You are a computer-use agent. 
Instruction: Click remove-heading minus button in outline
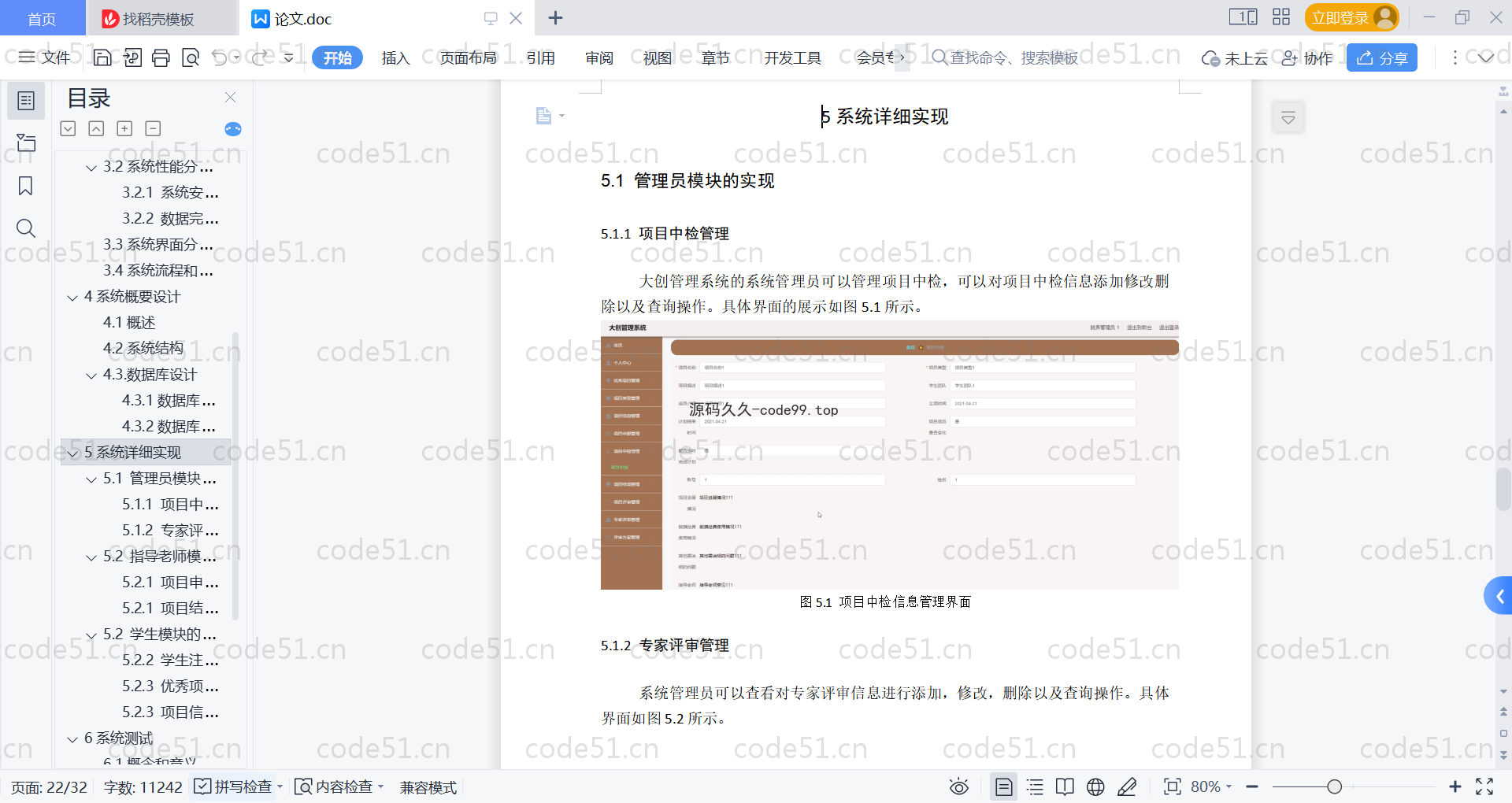coord(153,128)
